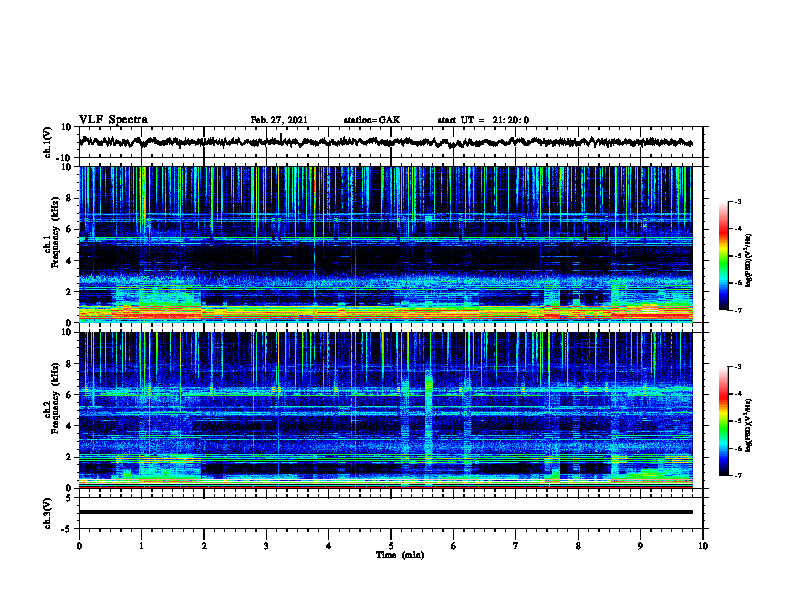Viewport: 792px width, 612px height.
Task: Click the "4" kHz tick on ch.1 frequency axis
Action: (69, 261)
